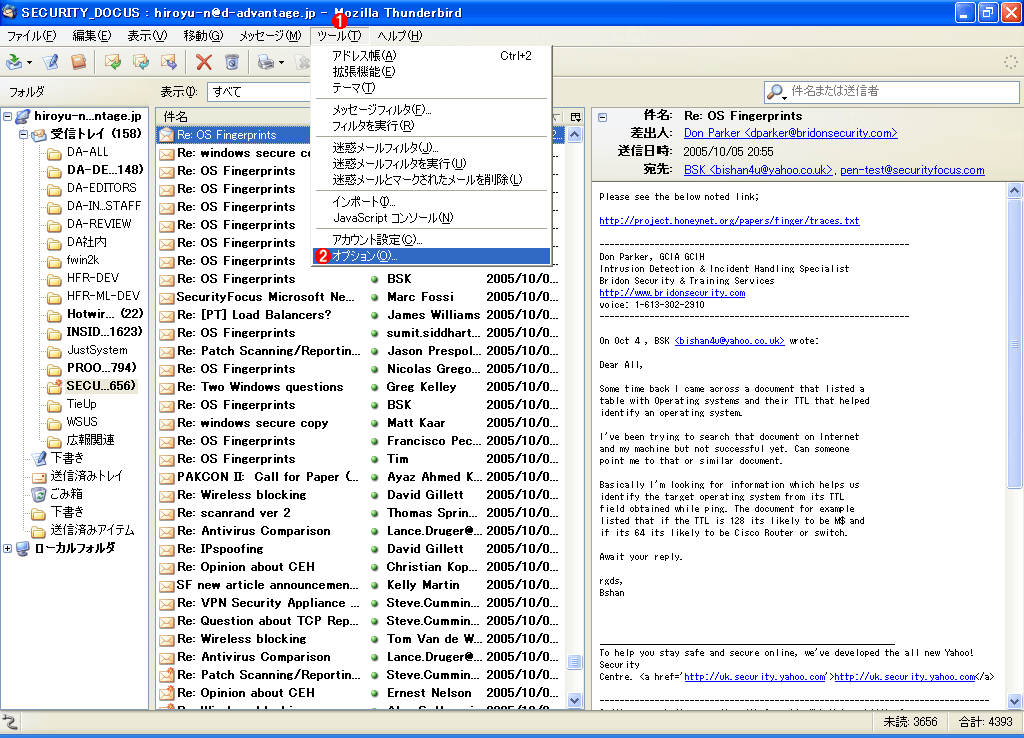This screenshot has width=1024, height=738.
Task: Click the Reply All toolbar icon
Action: (140, 62)
